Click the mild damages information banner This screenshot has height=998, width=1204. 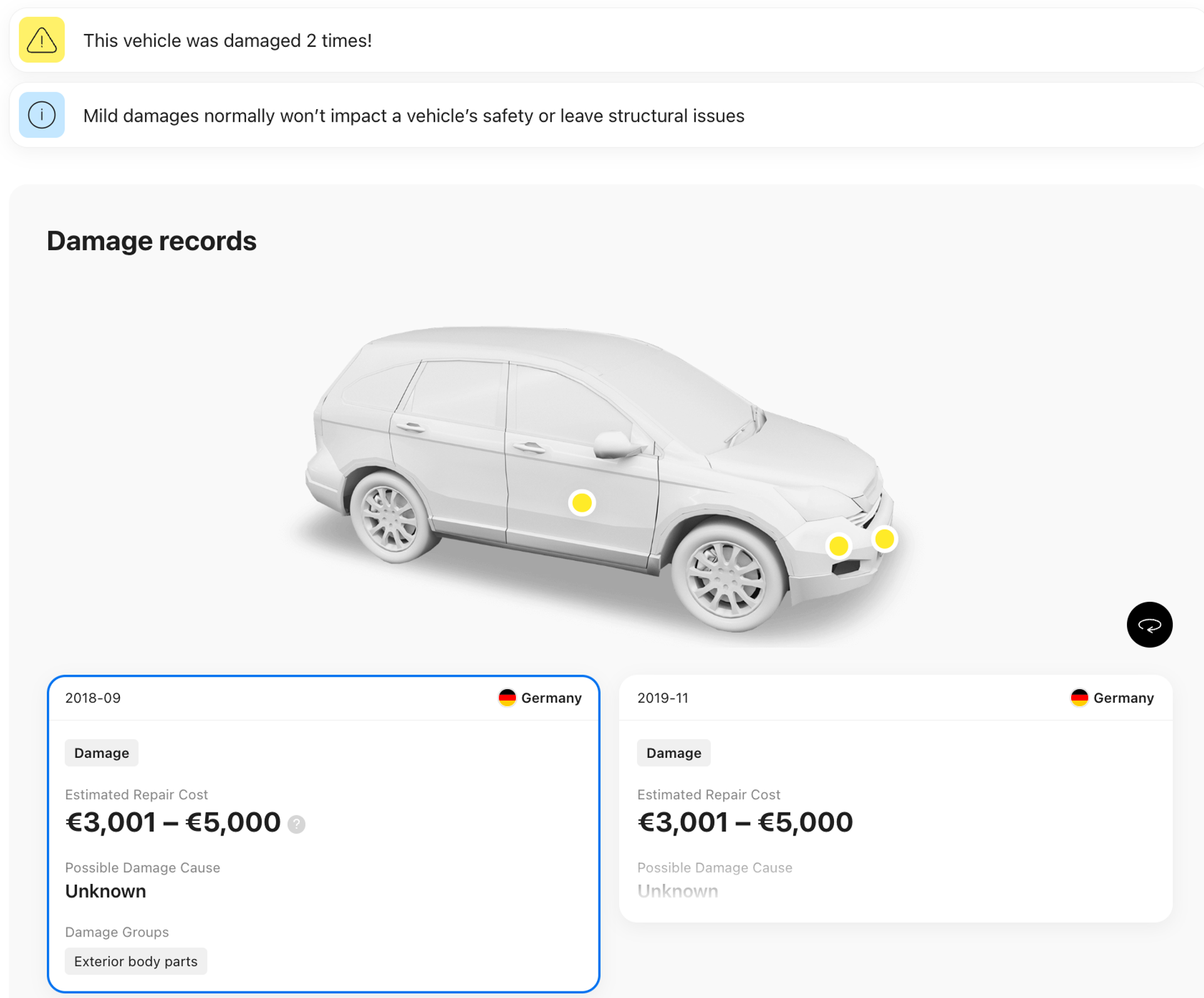(x=606, y=115)
